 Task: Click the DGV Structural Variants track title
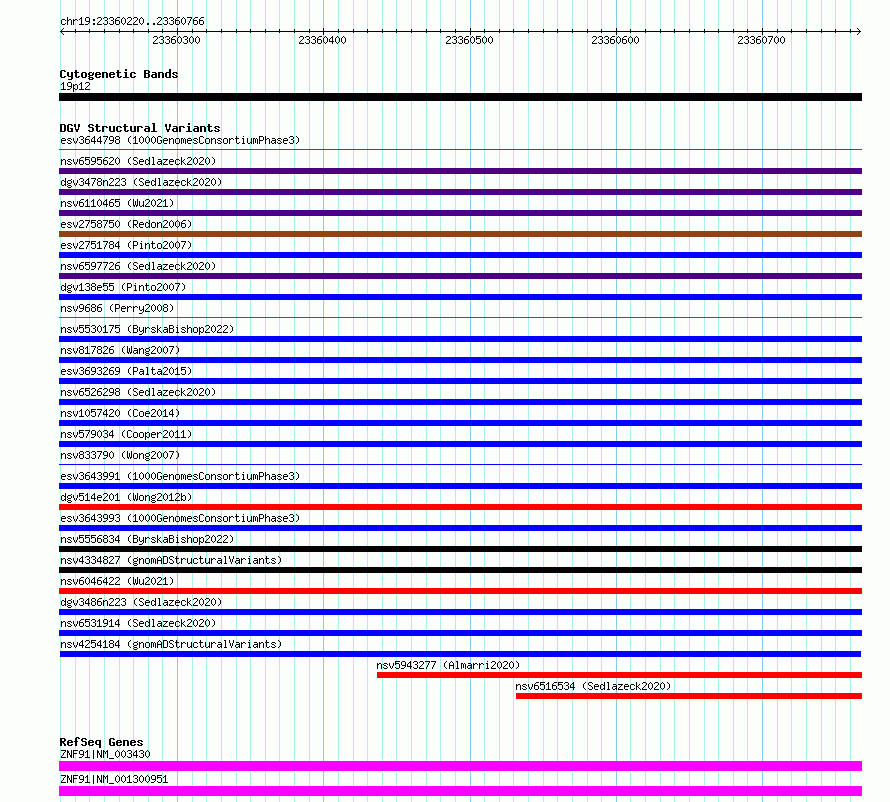click(140, 128)
